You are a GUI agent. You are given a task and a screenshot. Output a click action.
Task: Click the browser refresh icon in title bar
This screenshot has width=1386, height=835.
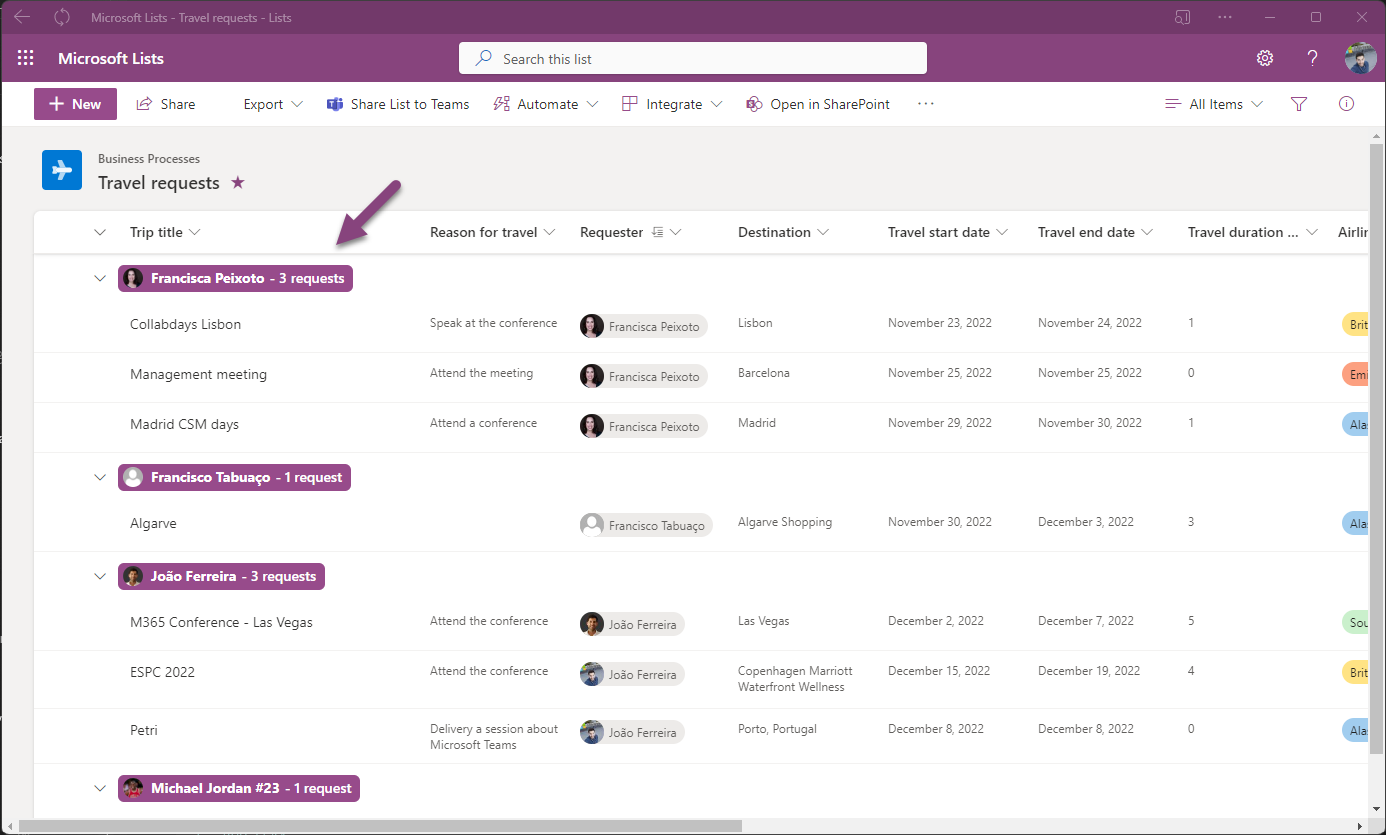(x=62, y=17)
